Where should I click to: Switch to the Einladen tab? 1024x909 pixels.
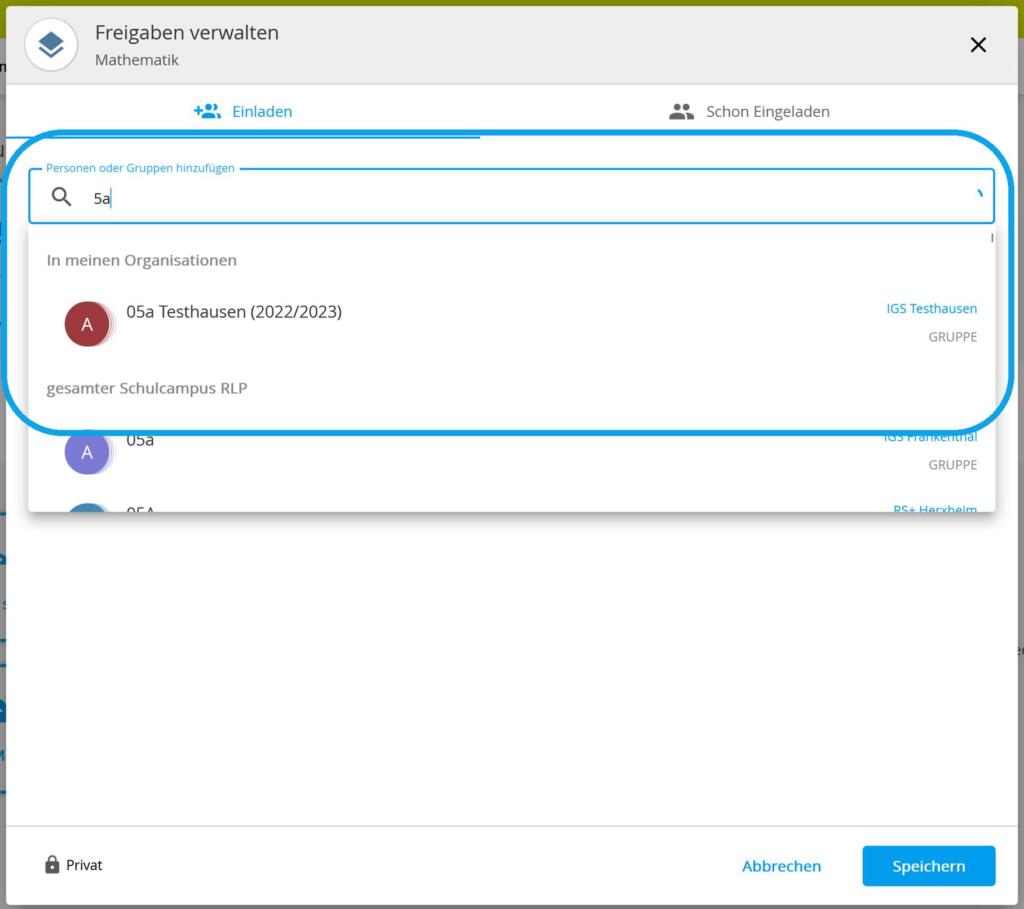pos(243,112)
